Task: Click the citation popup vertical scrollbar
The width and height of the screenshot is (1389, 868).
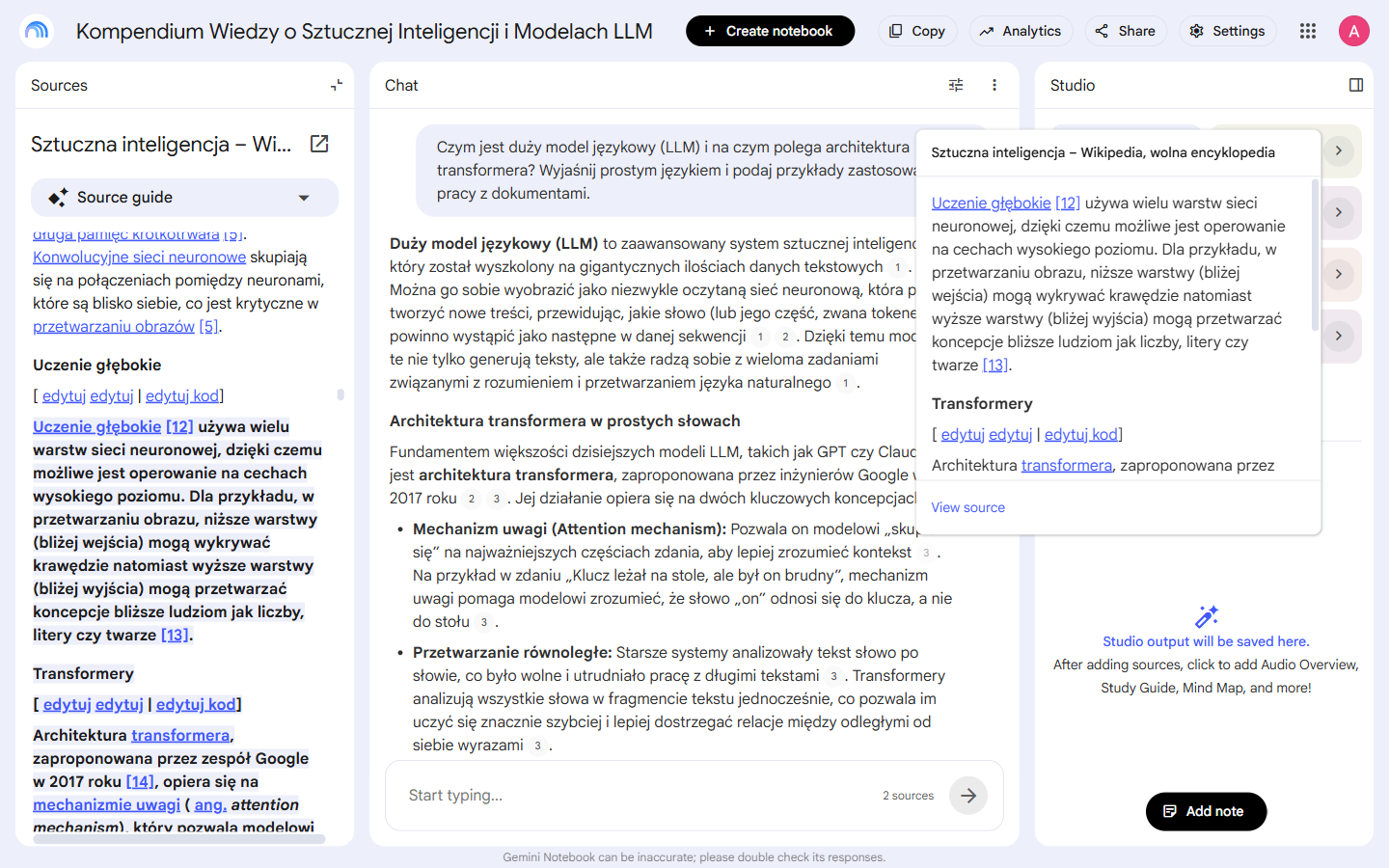Action: tap(1315, 254)
